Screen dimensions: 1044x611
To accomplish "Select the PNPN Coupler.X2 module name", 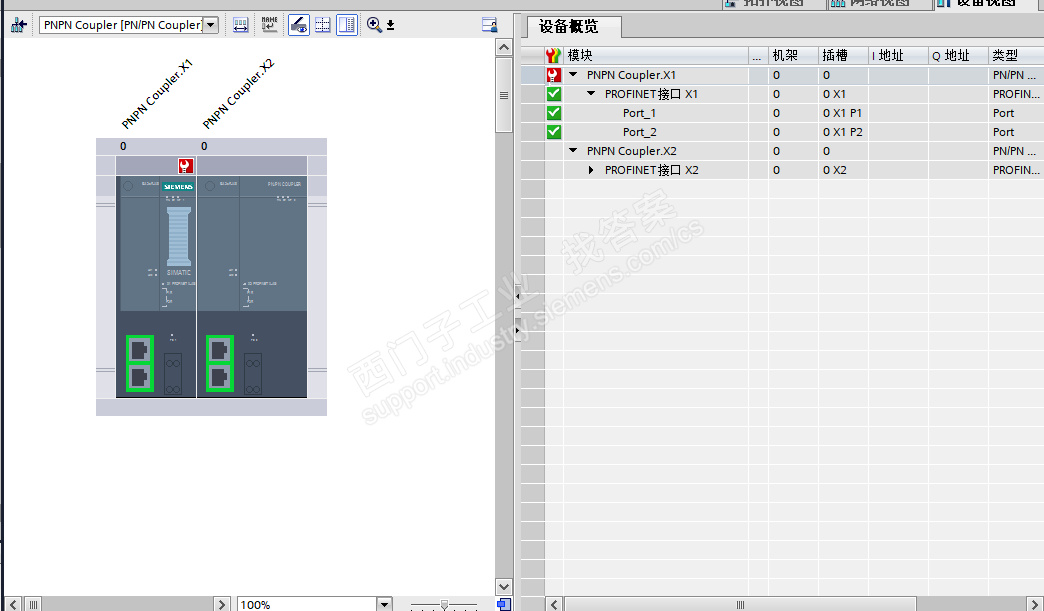I will tap(631, 151).
